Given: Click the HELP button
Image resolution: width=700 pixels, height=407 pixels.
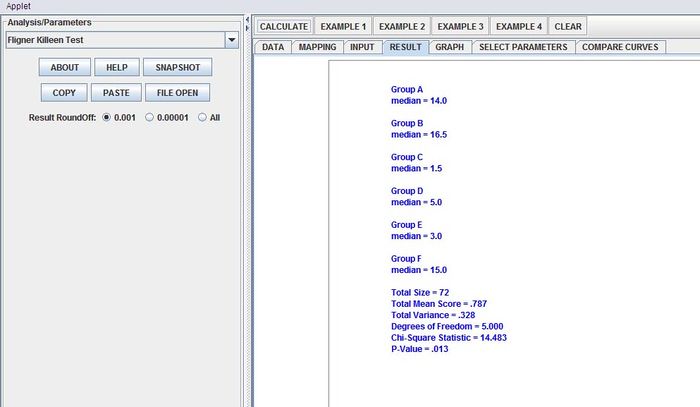Looking at the screenshot, I should (116, 68).
